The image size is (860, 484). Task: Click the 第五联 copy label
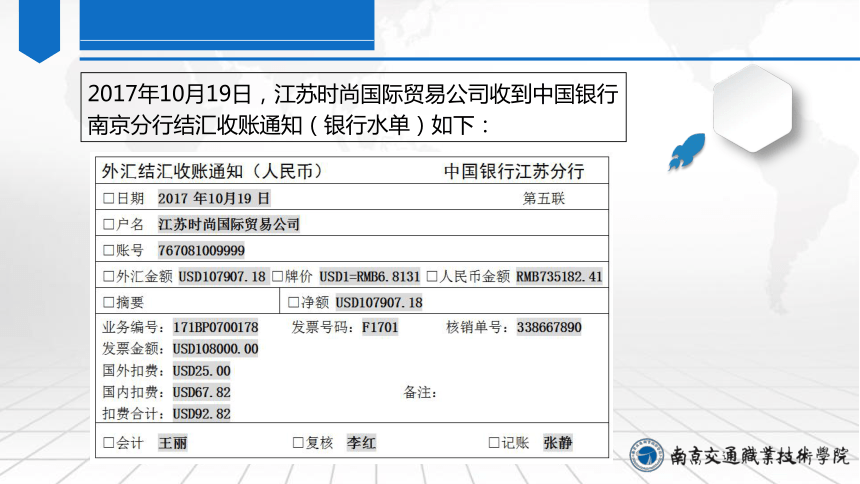544,199
